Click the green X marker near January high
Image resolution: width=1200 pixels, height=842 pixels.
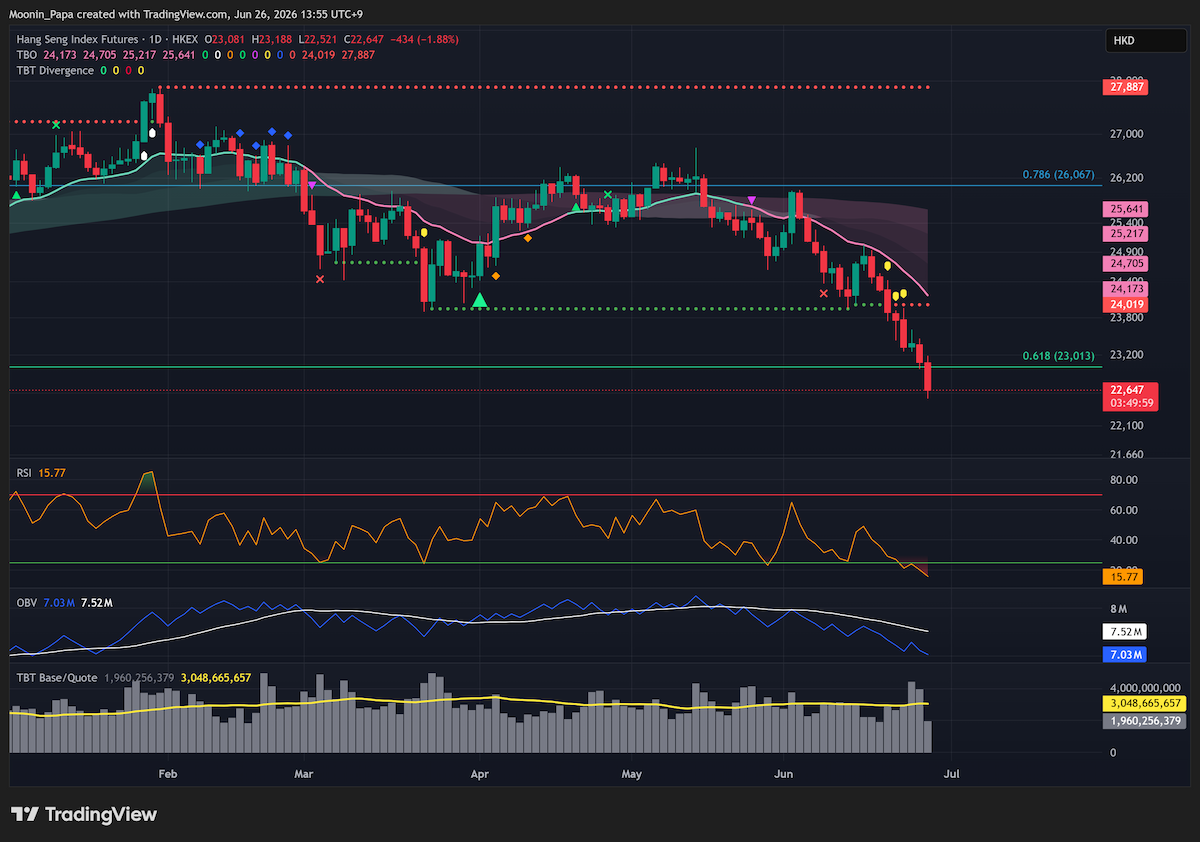tap(56, 125)
